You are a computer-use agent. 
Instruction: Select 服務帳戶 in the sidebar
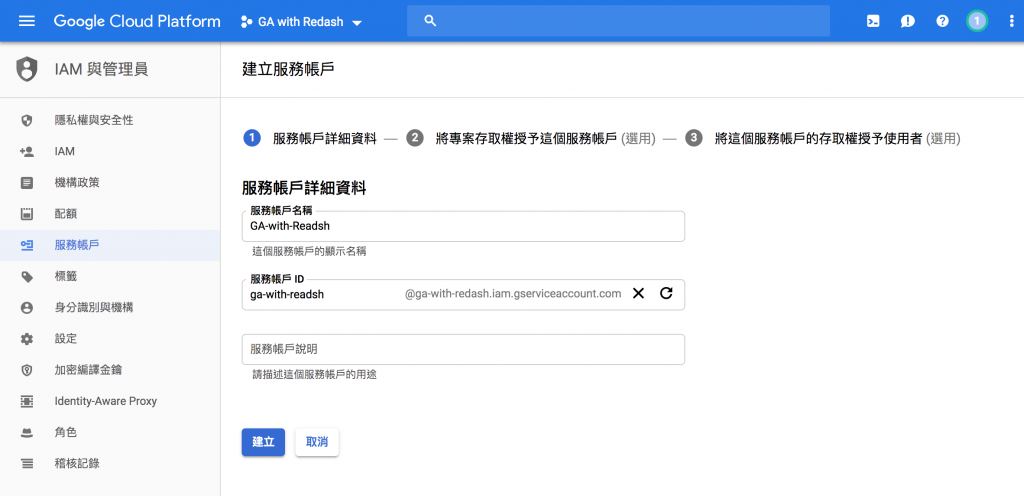(x=110, y=245)
